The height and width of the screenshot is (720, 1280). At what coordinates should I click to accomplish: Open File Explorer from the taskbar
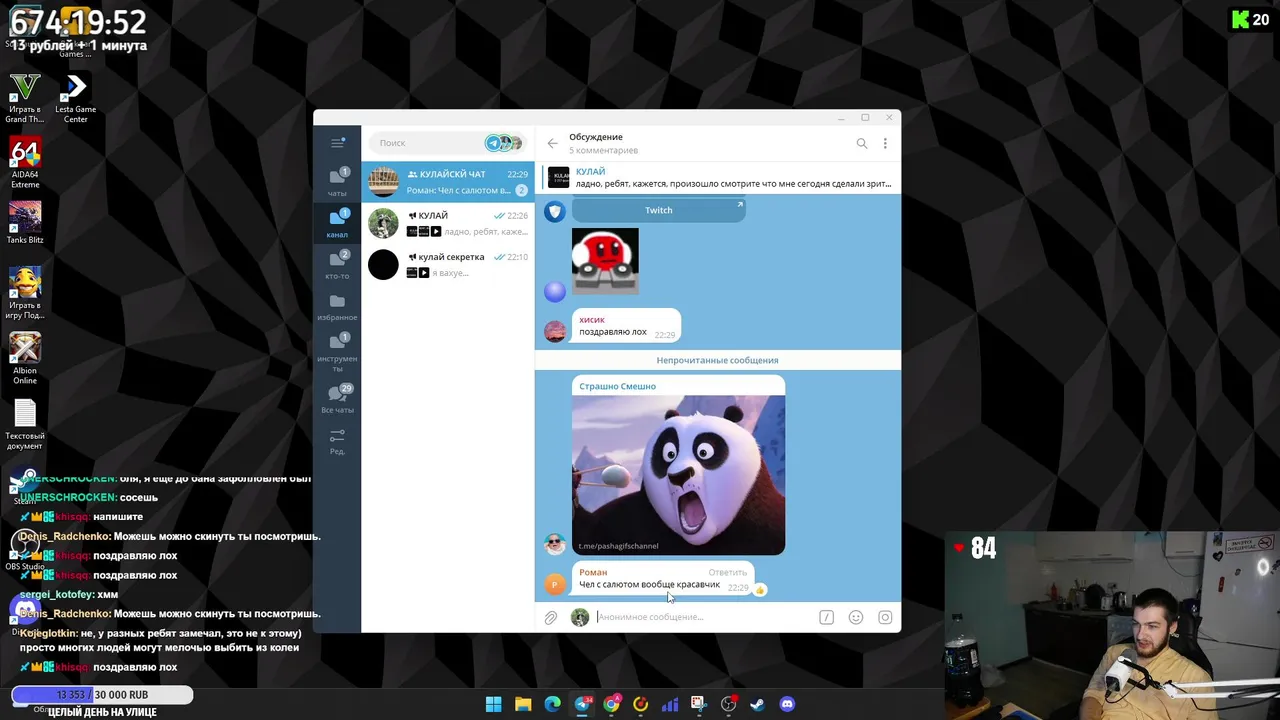[523, 704]
